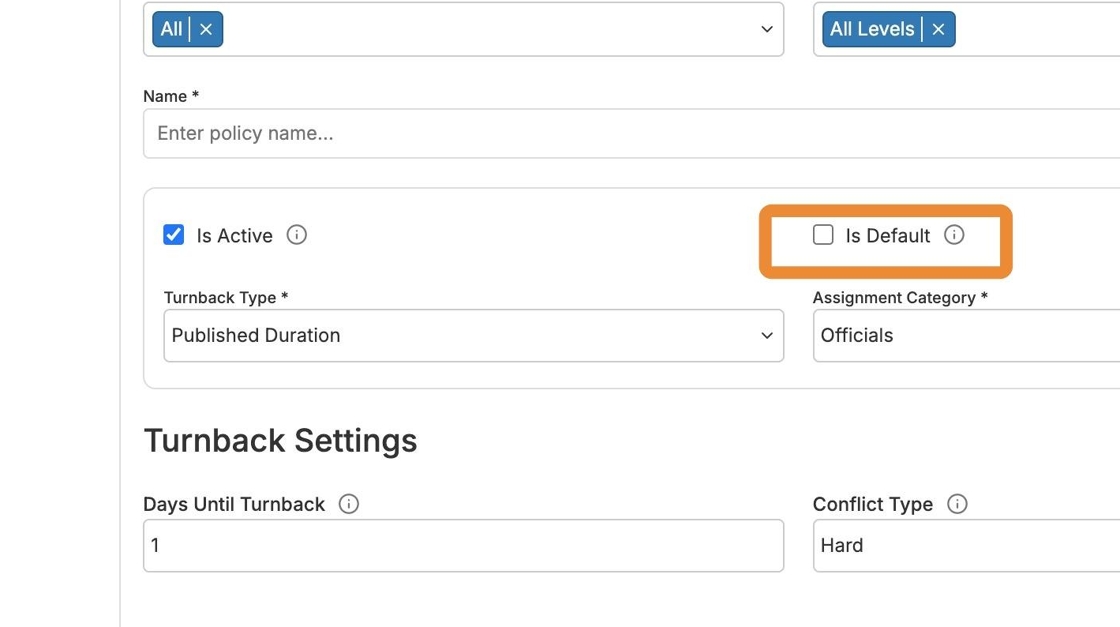The height and width of the screenshot is (627, 1120).
Task: Click the "Is Default" label text
Action: click(x=888, y=236)
